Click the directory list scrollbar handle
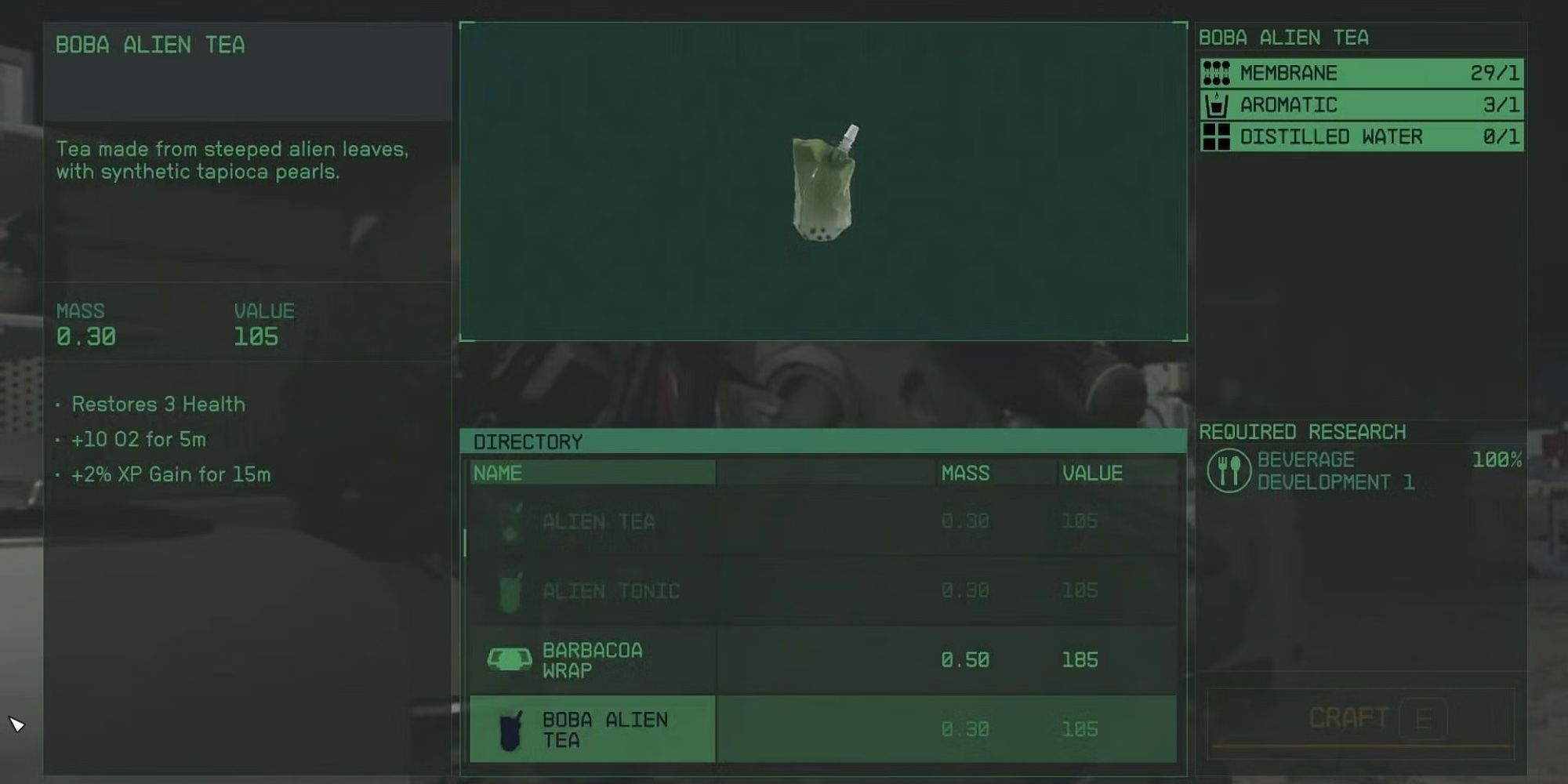Image resolution: width=1568 pixels, height=784 pixels. [465, 543]
